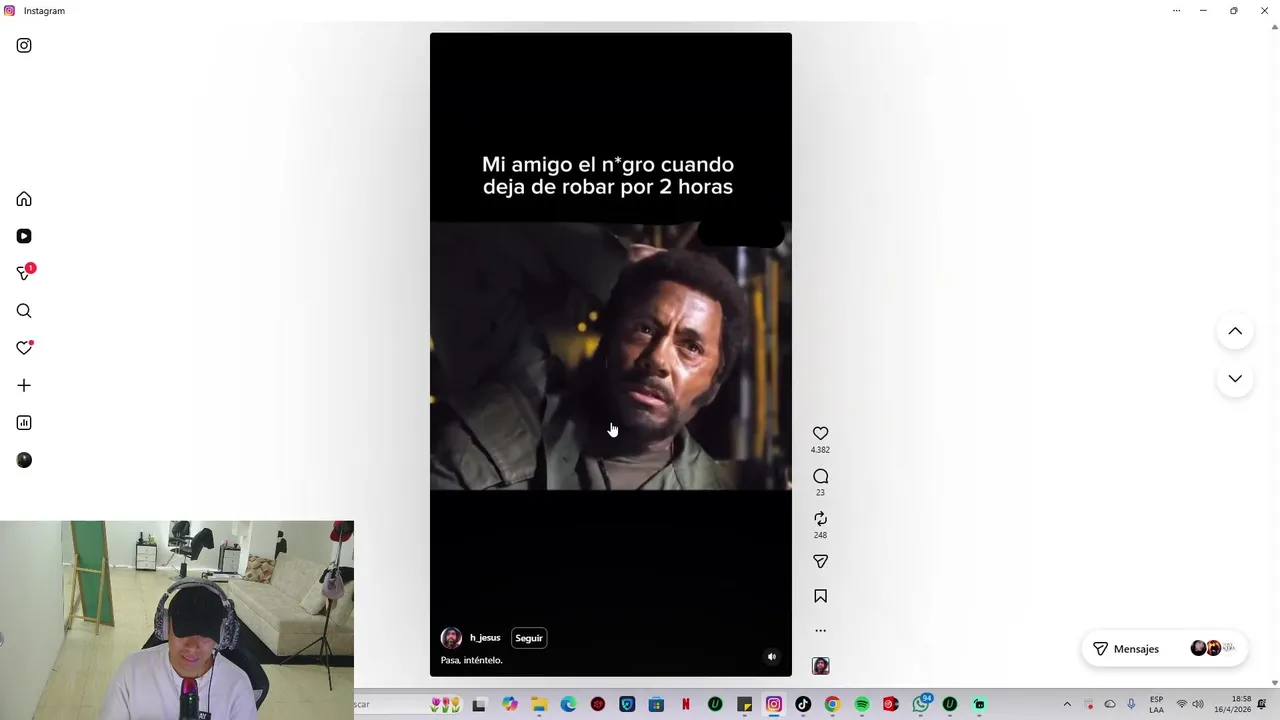The width and height of the screenshot is (1280, 720).
Task: Open Copilot from taskbar
Action: point(510,705)
